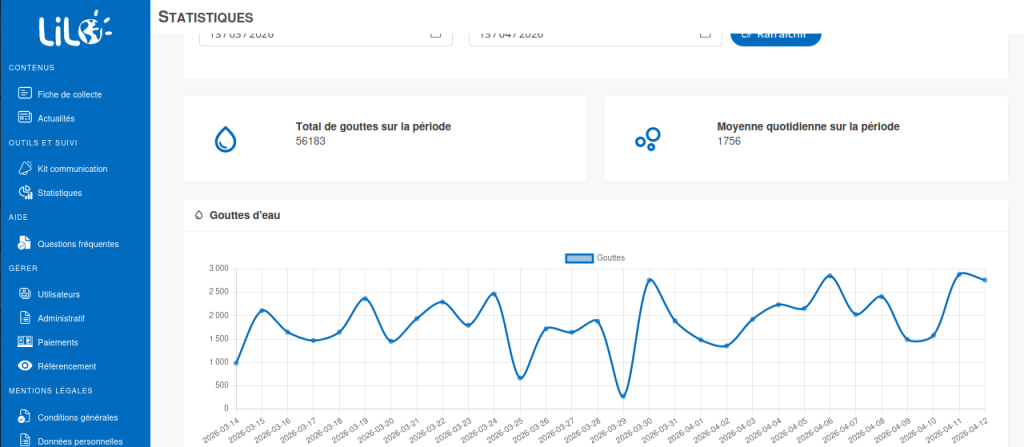Viewport: 1024px width, 447px height.
Task: Open the start date calendar picker
Action: [x=435, y=33]
